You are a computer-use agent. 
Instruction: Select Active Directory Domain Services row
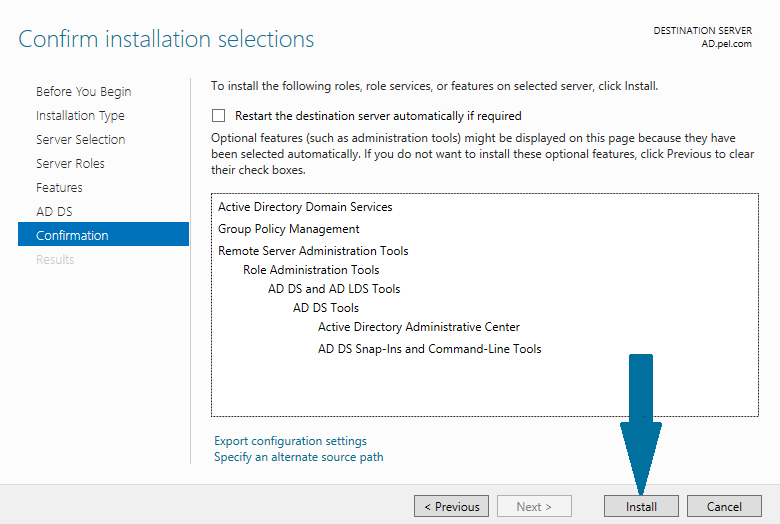(x=305, y=207)
